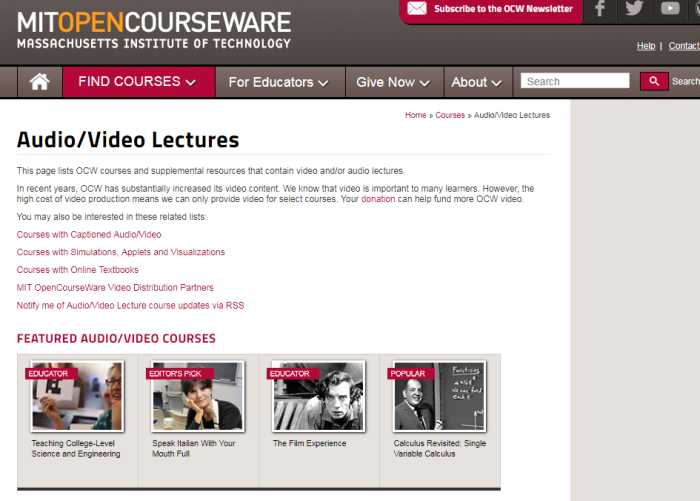The height and width of the screenshot is (501, 700).
Task: Click in the Search input field
Action: 575,81
